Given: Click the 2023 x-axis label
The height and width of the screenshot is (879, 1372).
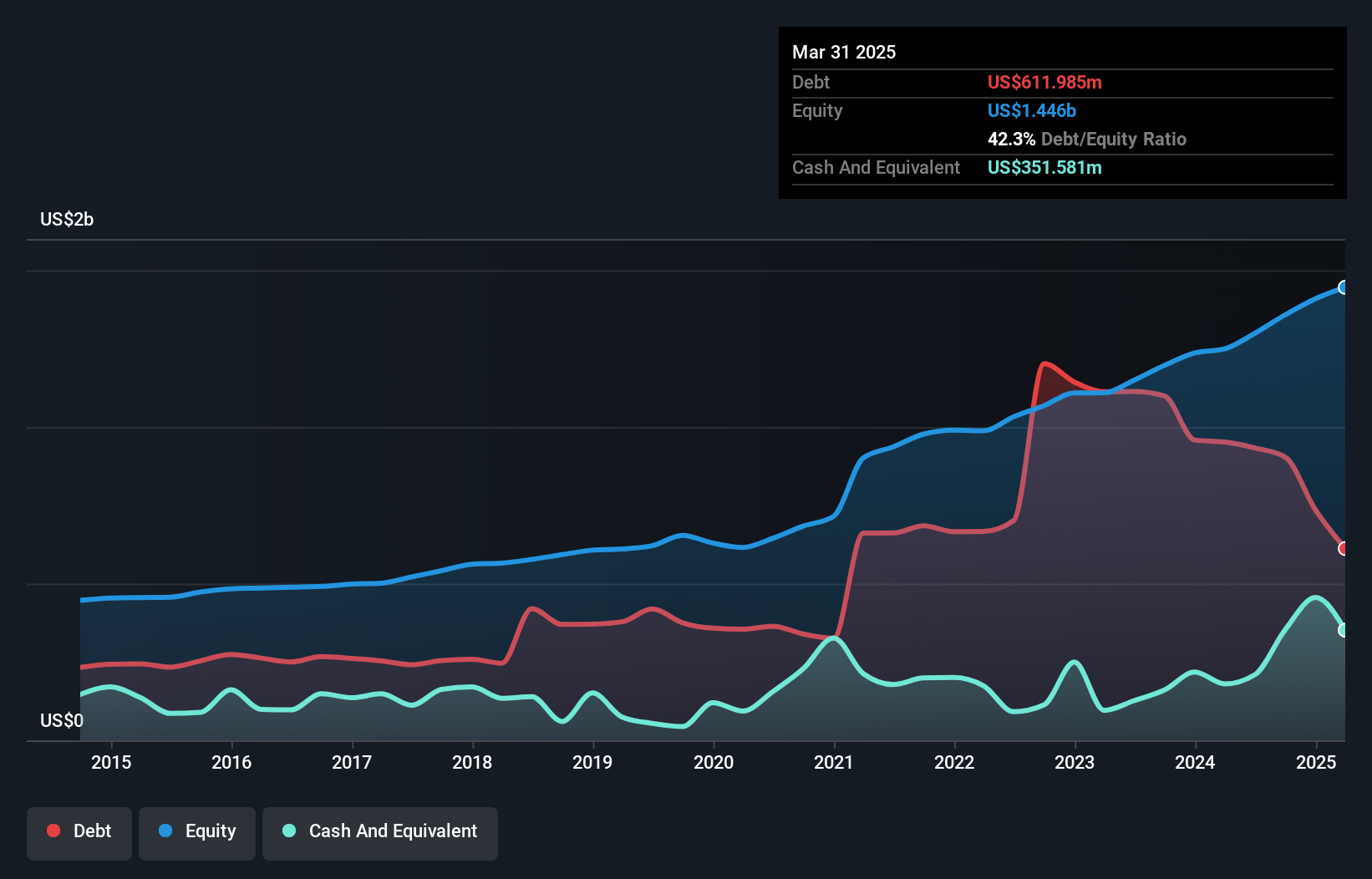Looking at the screenshot, I should (x=1075, y=762).
